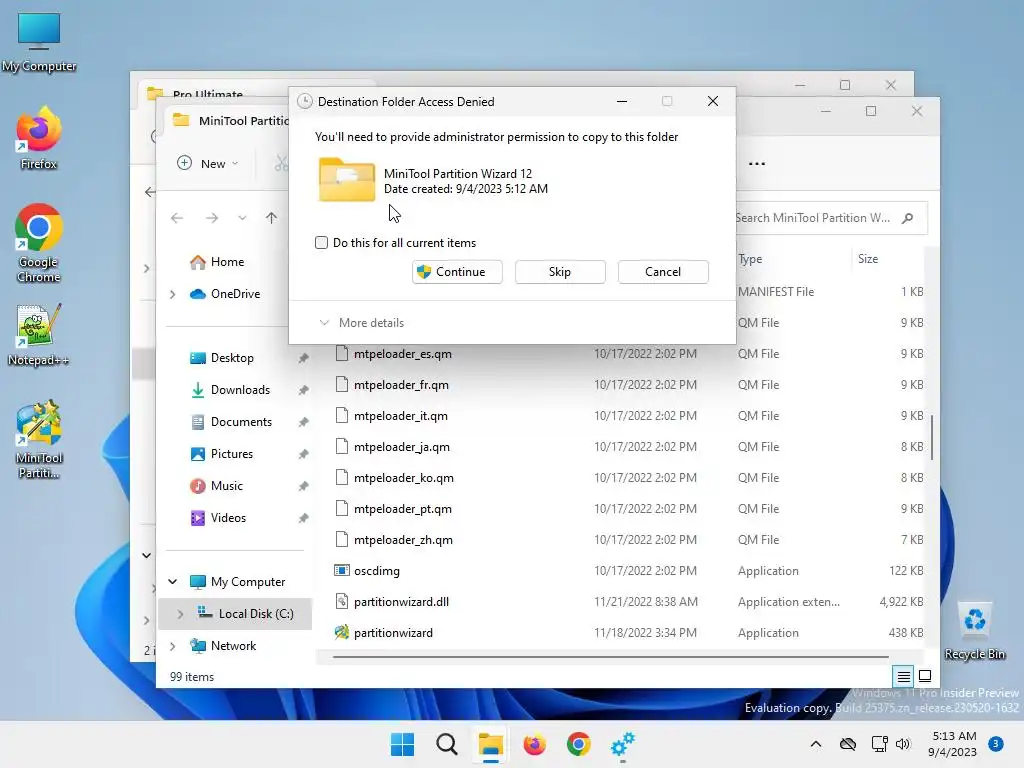Screen dimensions: 1024x768
Task: Open the clock showing 5:13 AM
Action: [x=953, y=744]
